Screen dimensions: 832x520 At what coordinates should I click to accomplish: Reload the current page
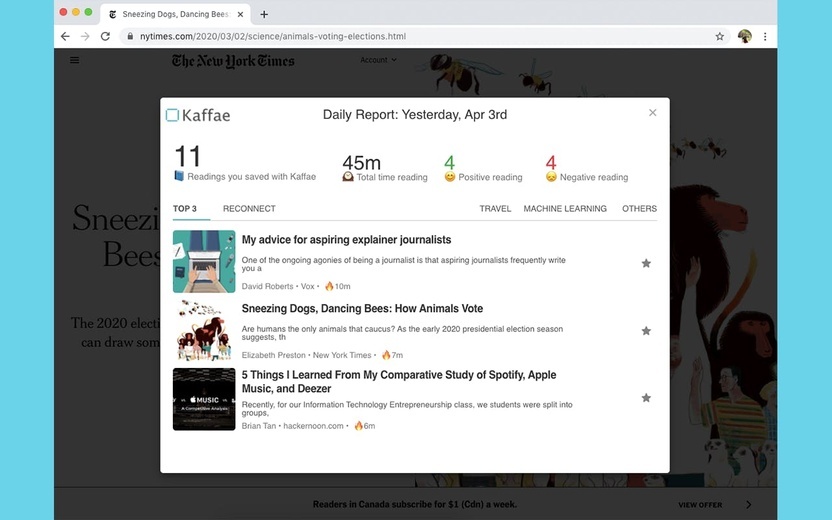click(x=105, y=37)
